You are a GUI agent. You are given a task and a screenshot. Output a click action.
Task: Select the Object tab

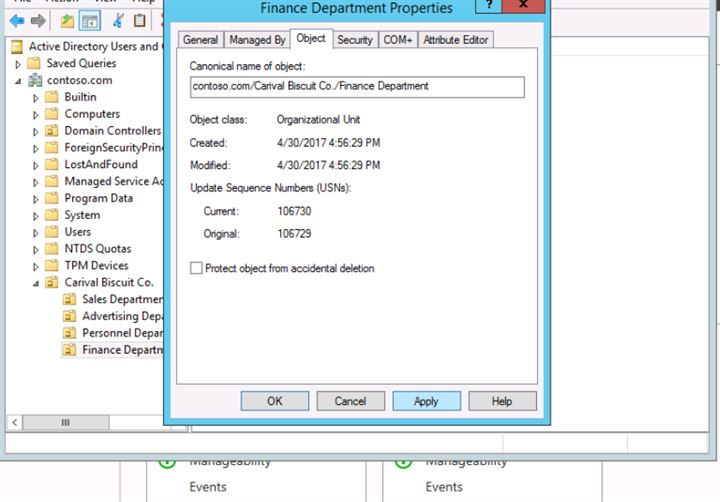click(x=311, y=39)
